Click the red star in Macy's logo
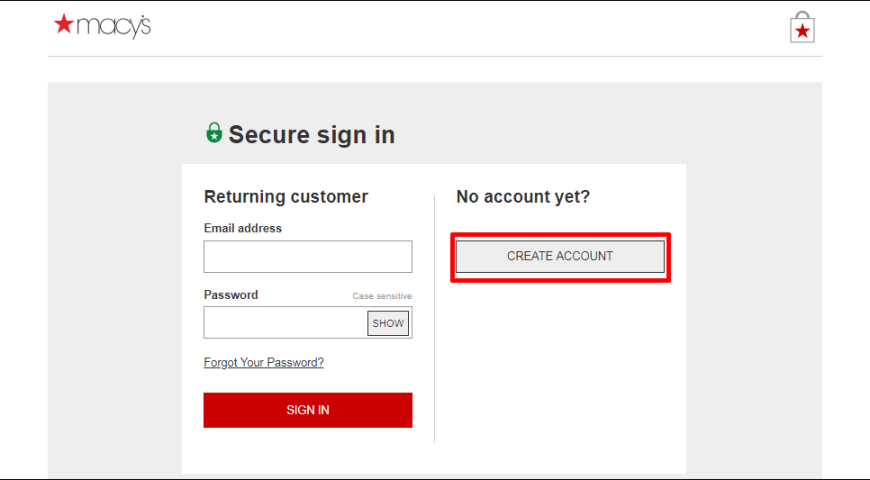This screenshot has width=870, height=480. (x=64, y=24)
